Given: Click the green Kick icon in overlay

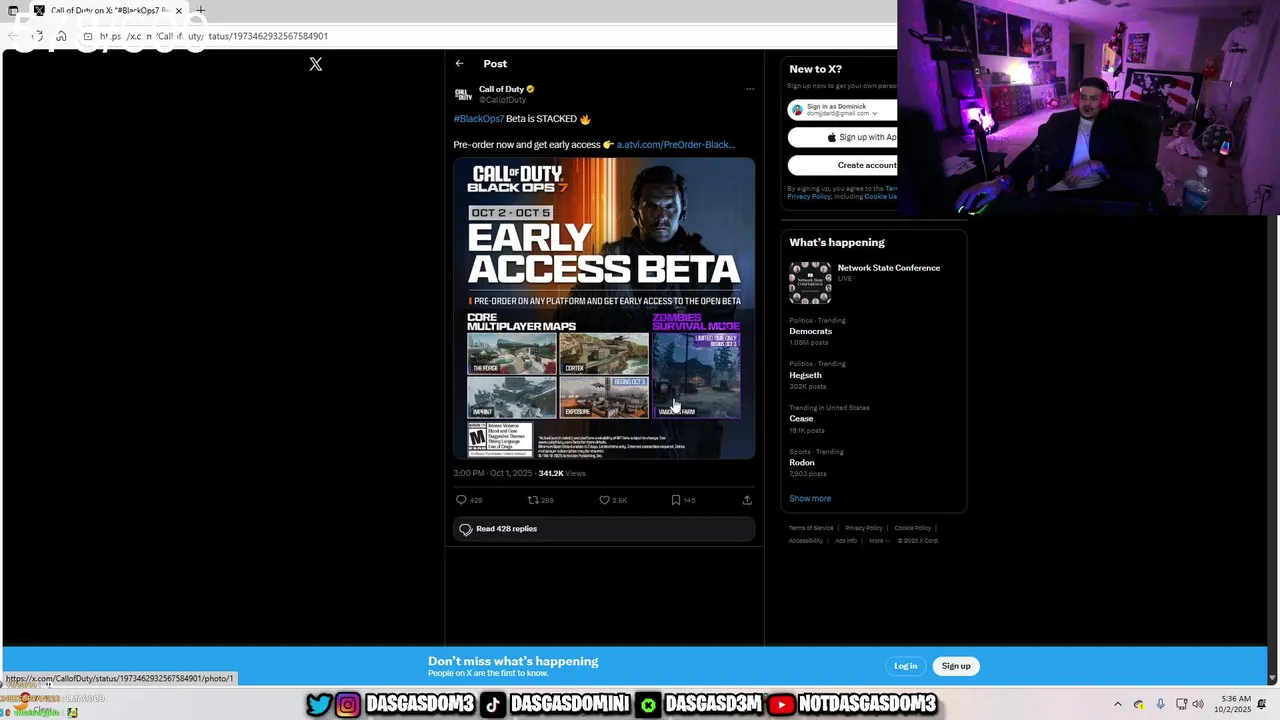Looking at the screenshot, I should [648, 705].
